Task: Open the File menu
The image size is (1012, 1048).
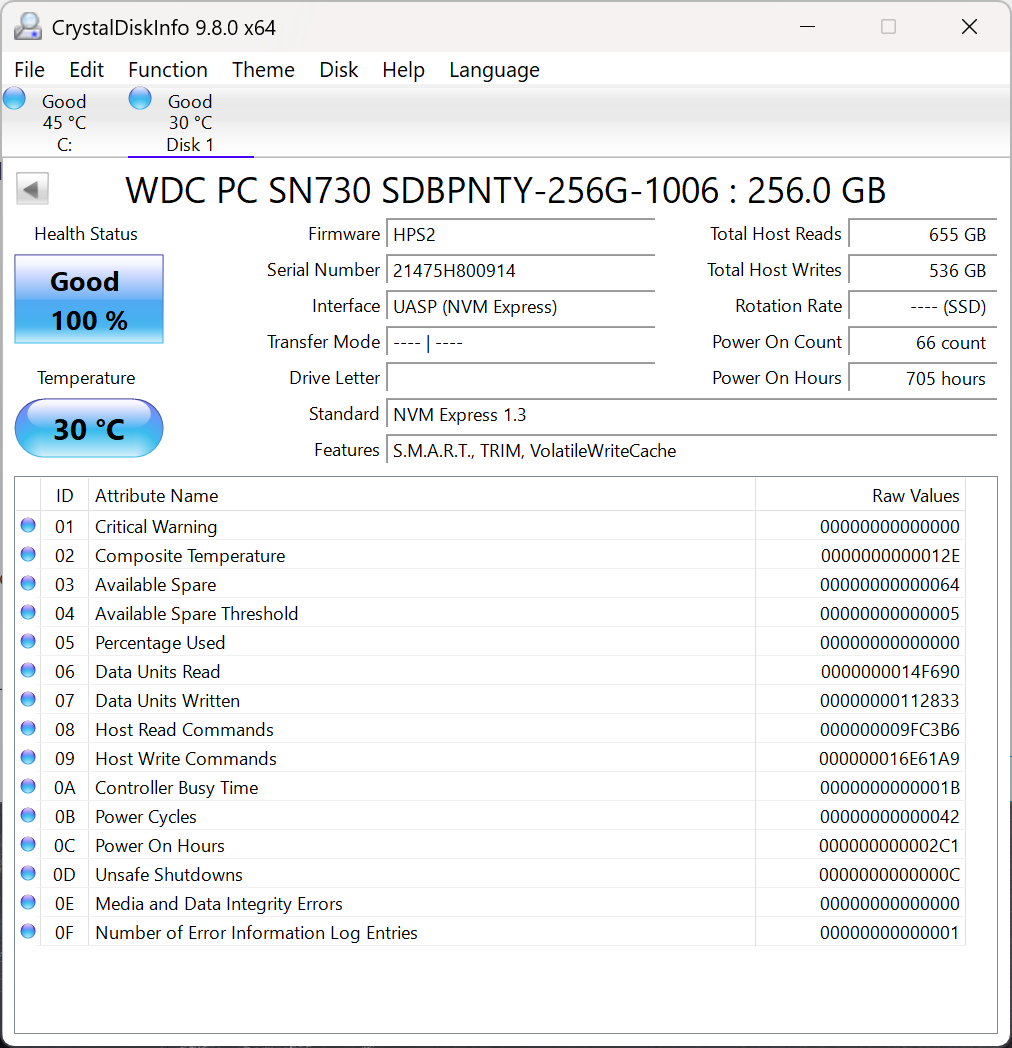Action: 29,70
